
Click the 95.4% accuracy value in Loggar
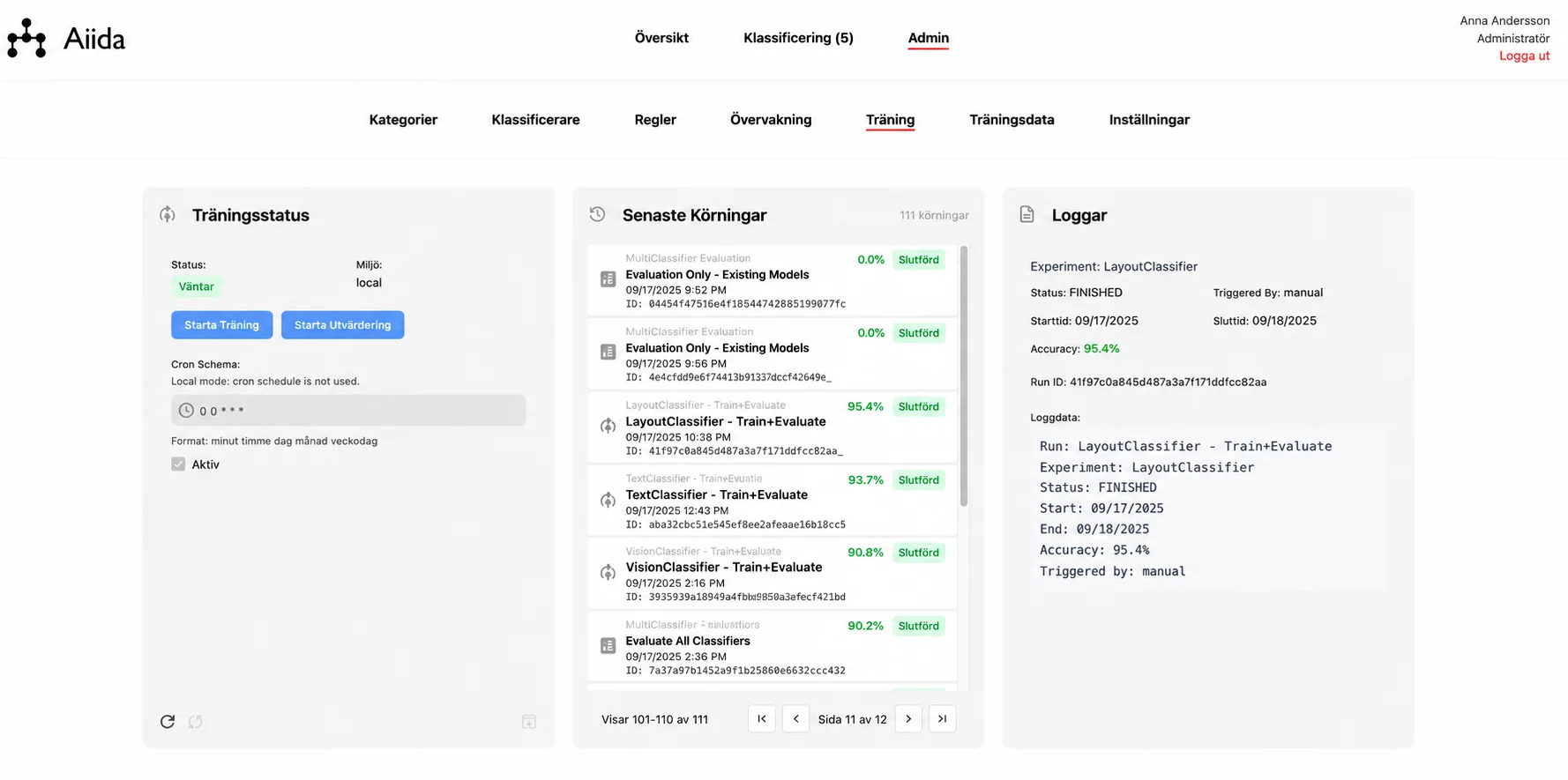pyautogui.click(x=1101, y=349)
